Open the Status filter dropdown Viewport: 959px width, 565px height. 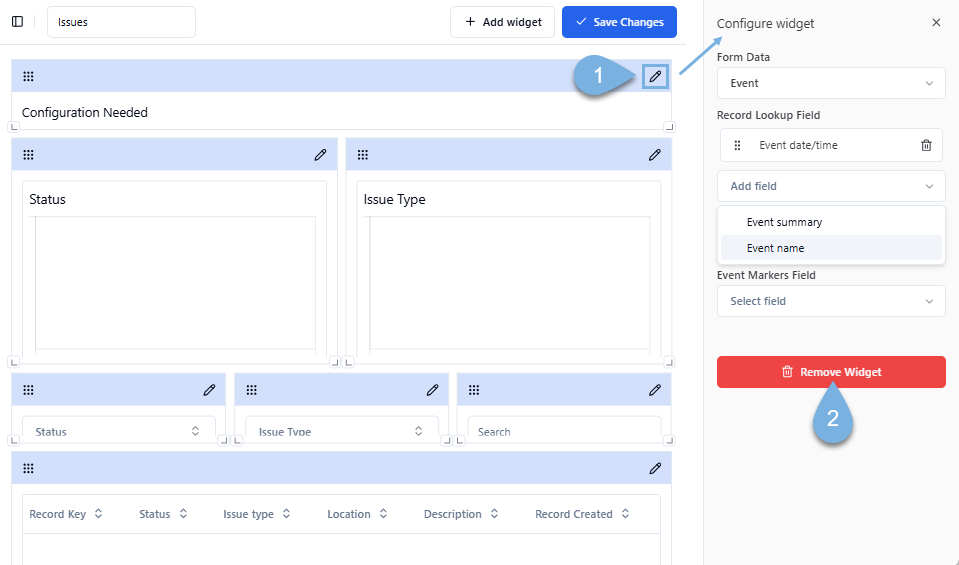(118, 431)
